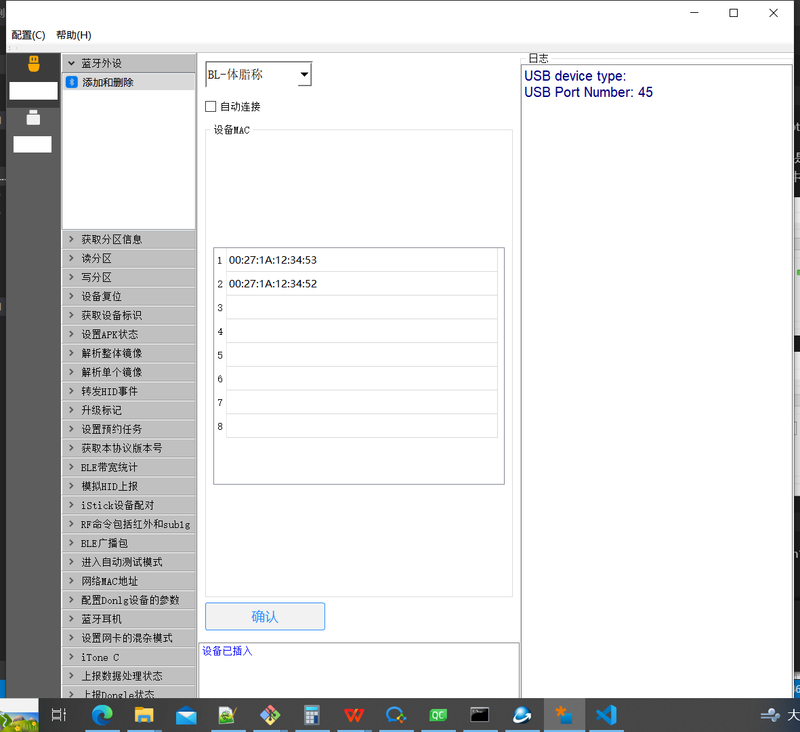The image size is (800, 732).
Task: Click the white field under the dongle icon
Action: point(32,144)
